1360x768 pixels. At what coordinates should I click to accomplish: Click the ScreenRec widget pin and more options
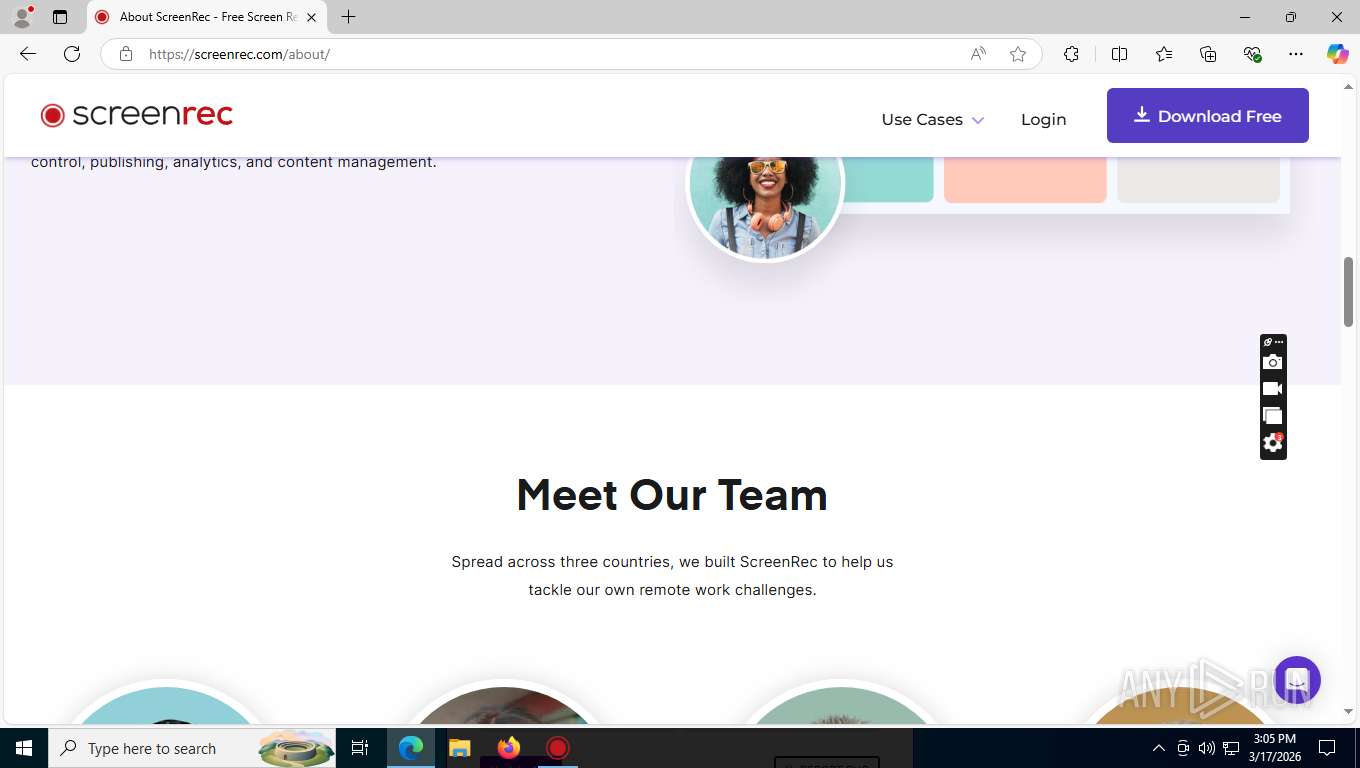click(1272, 342)
